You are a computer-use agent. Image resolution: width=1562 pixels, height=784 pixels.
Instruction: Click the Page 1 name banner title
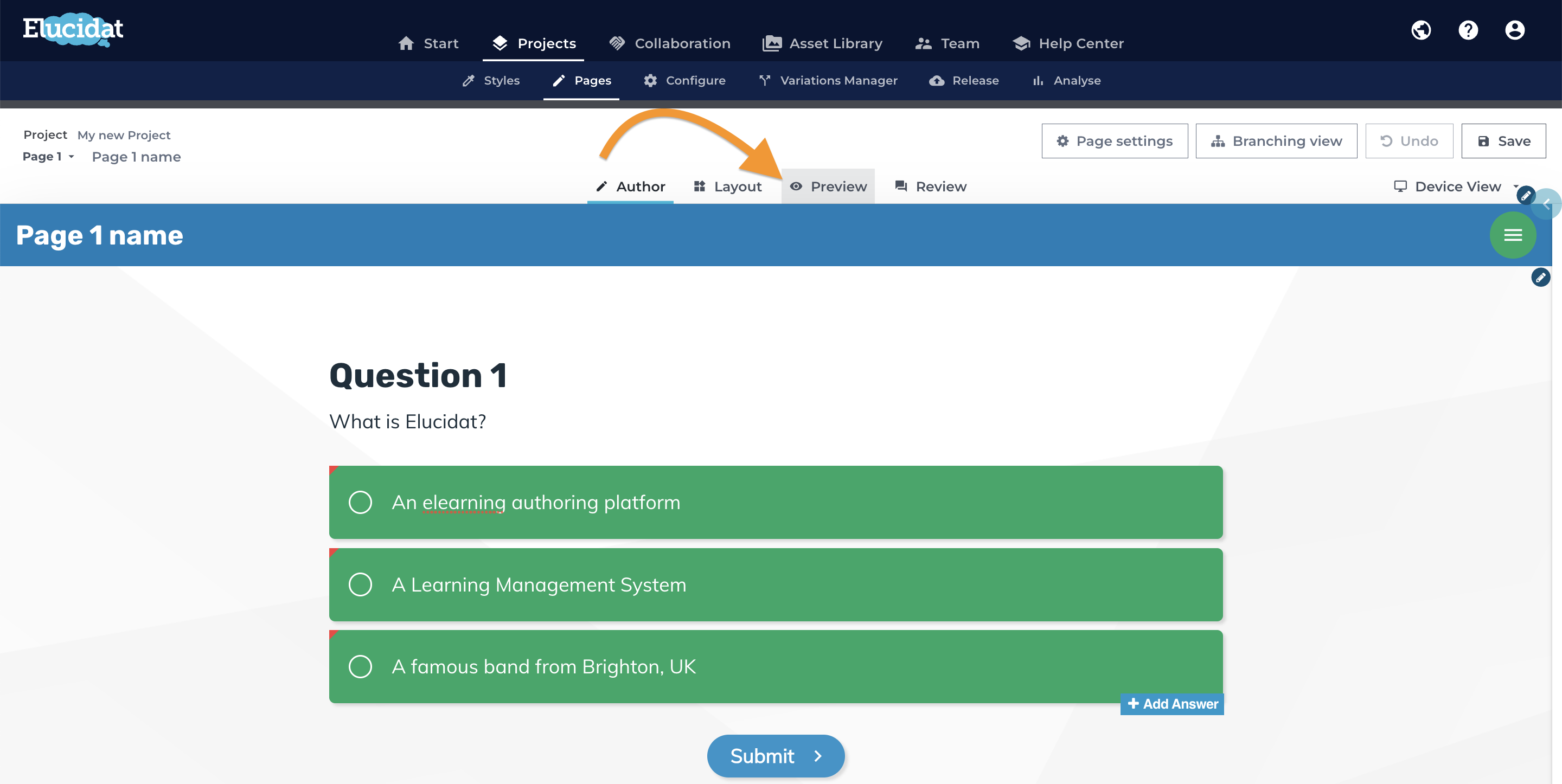tap(99, 235)
